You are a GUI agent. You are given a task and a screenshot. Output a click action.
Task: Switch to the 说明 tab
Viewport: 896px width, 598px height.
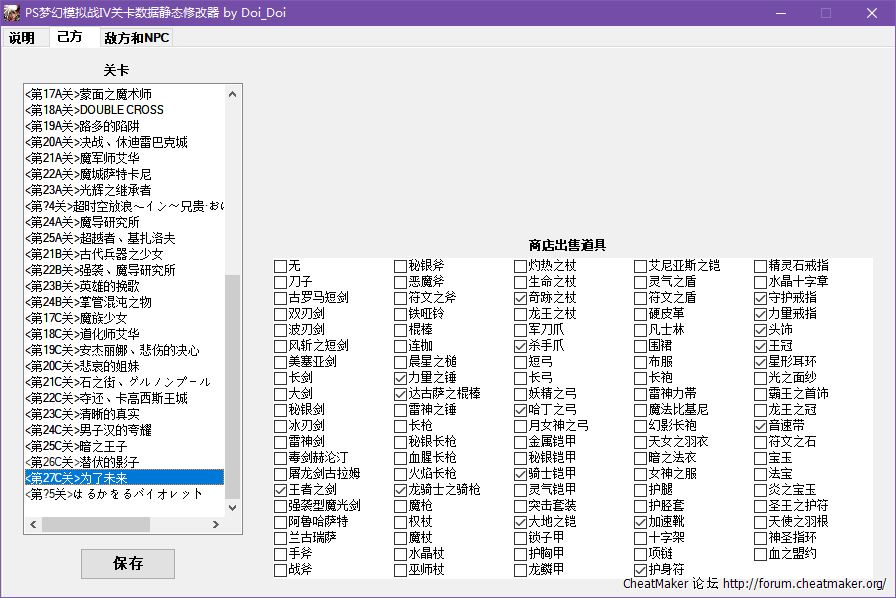pyautogui.click(x=22, y=38)
